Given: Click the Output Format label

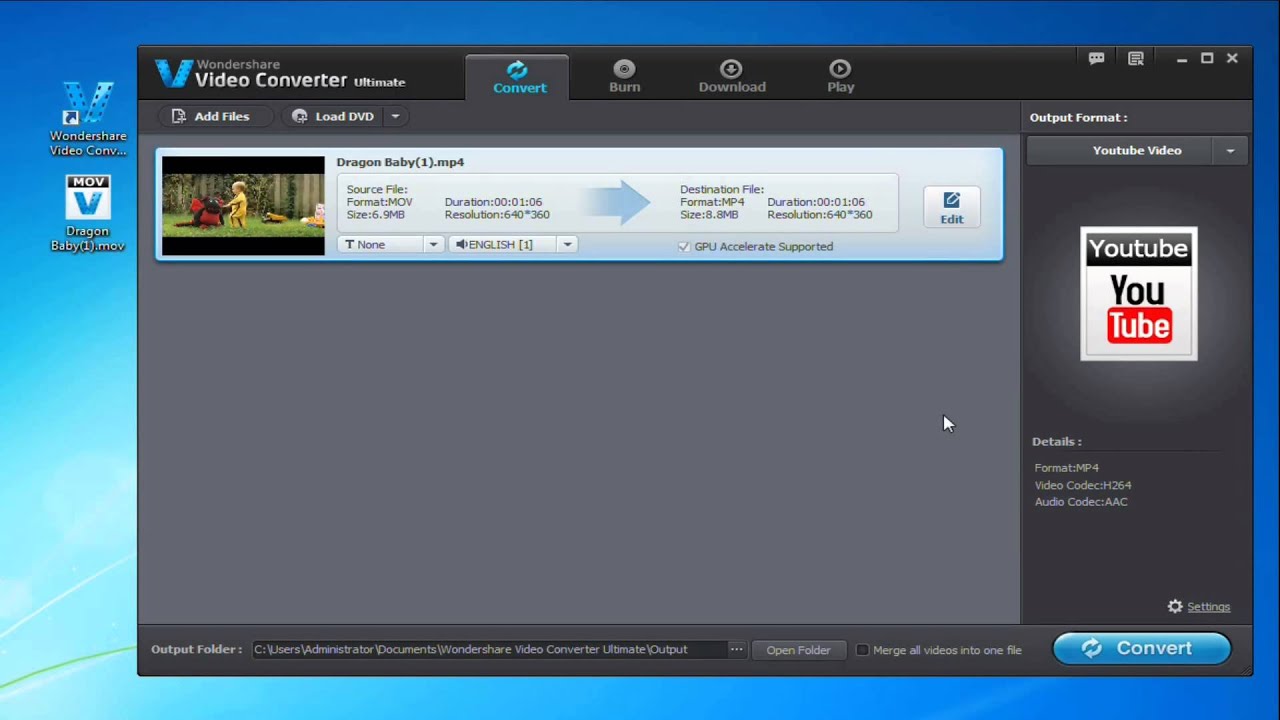Looking at the screenshot, I should [x=1078, y=118].
